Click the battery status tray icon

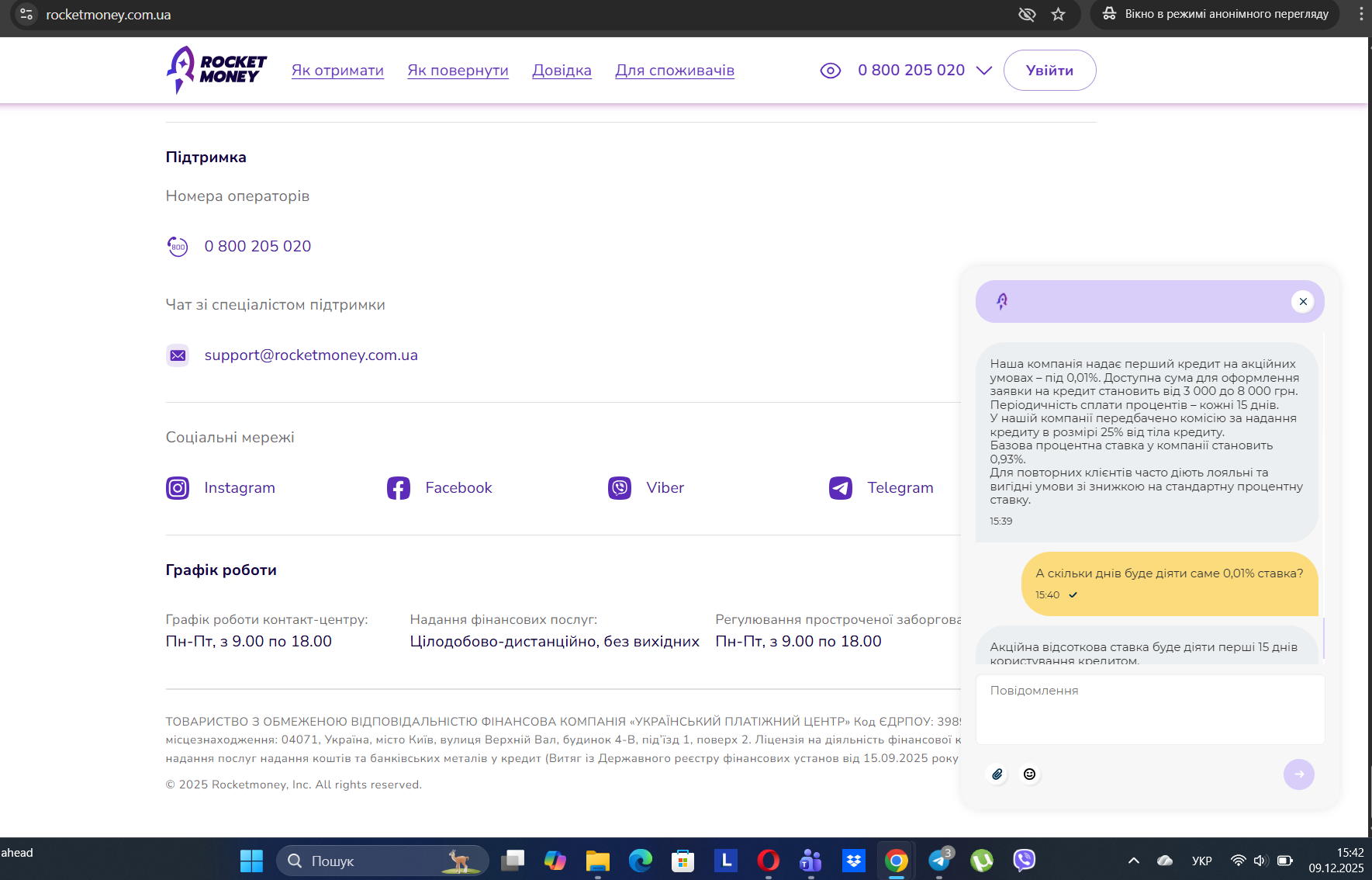pyautogui.click(x=1285, y=861)
